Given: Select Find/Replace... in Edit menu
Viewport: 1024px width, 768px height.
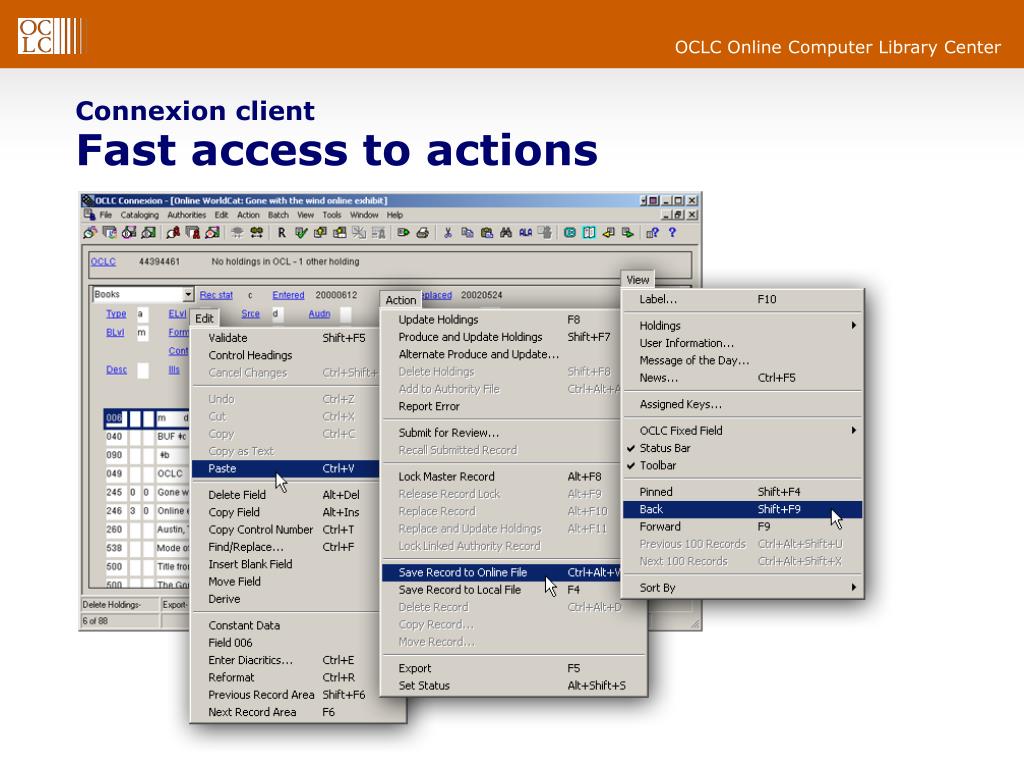Looking at the screenshot, I should [285, 547].
